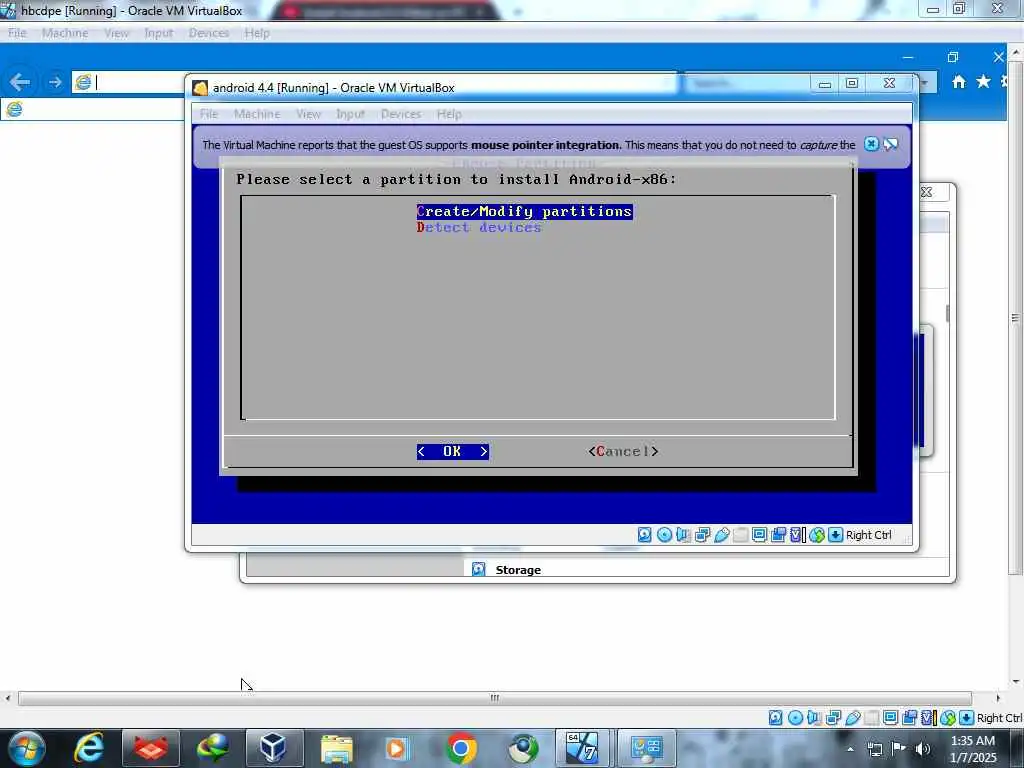Open network status in system tray

tap(874, 749)
